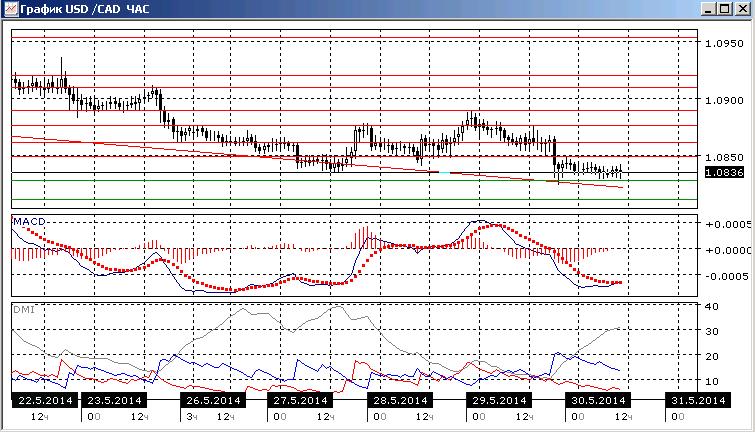Select the 22.5.2014 date marker
755x432 pixels.
[45, 400]
